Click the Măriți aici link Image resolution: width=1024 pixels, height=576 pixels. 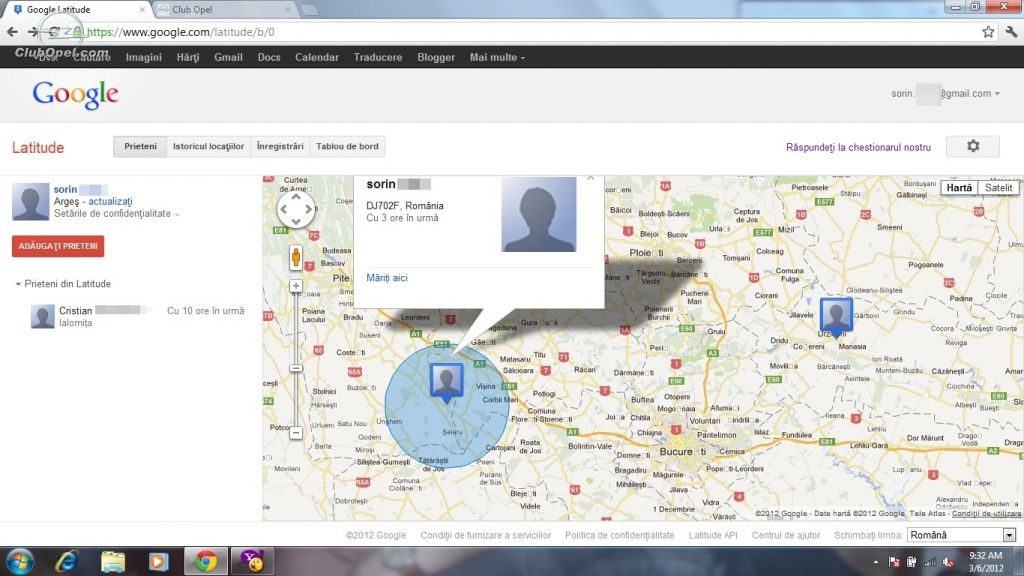pyautogui.click(x=387, y=278)
